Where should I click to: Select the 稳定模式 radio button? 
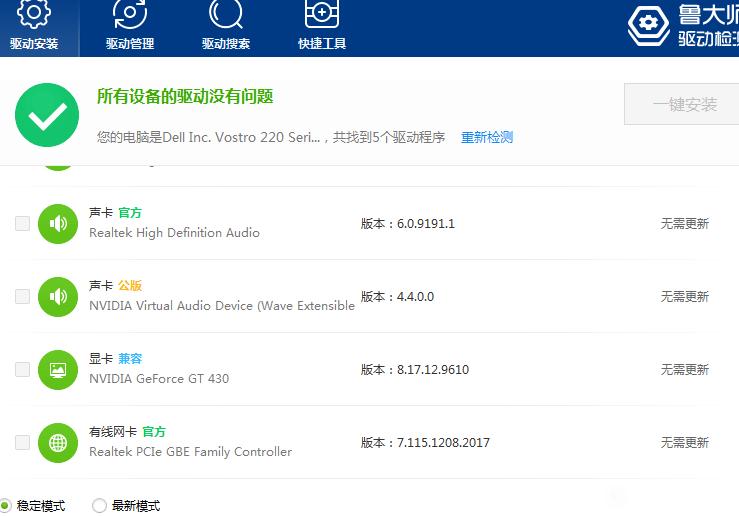5,506
